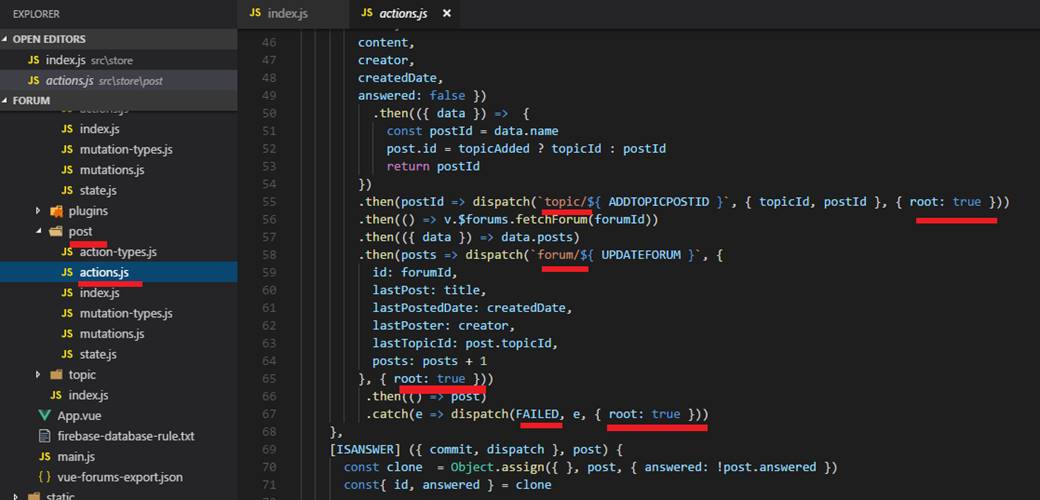Click the plugins folder icon
The image size is (1040, 500).
(56, 211)
